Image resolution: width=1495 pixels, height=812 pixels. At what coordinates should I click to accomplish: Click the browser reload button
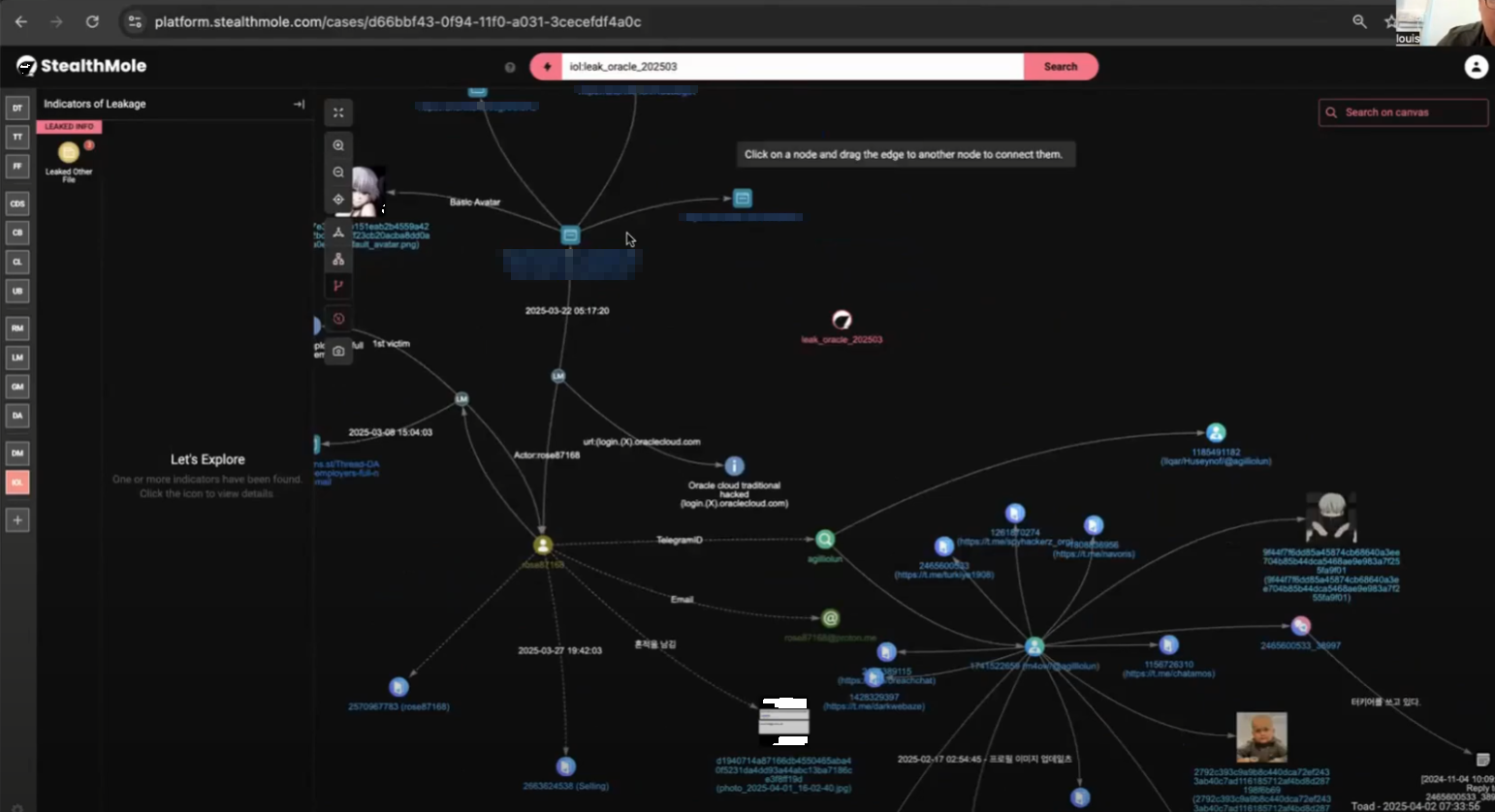click(x=92, y=21)
